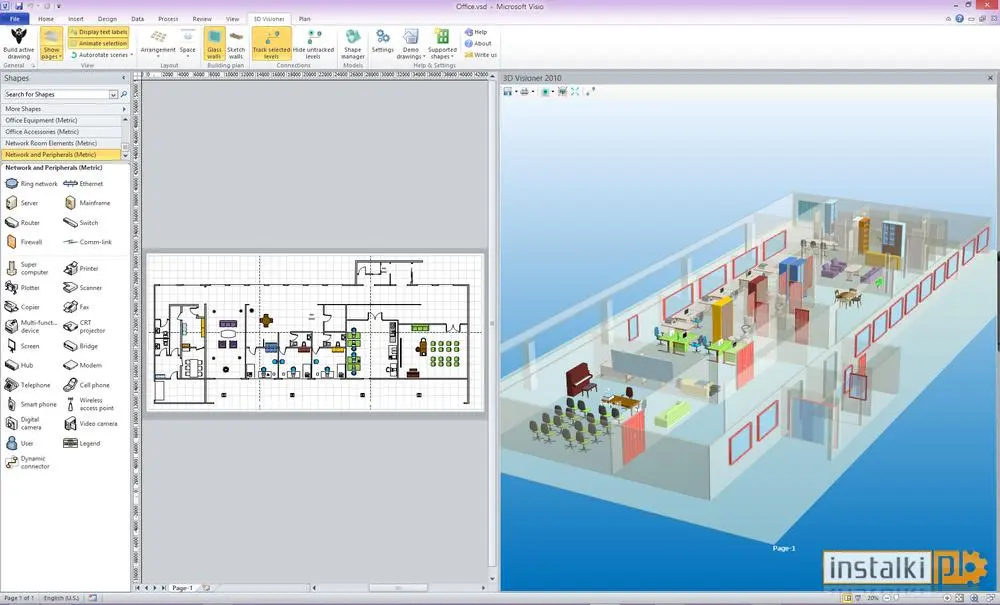
Task: Open Office Equipment (Metric) stencil
Action: pos(61,120)
